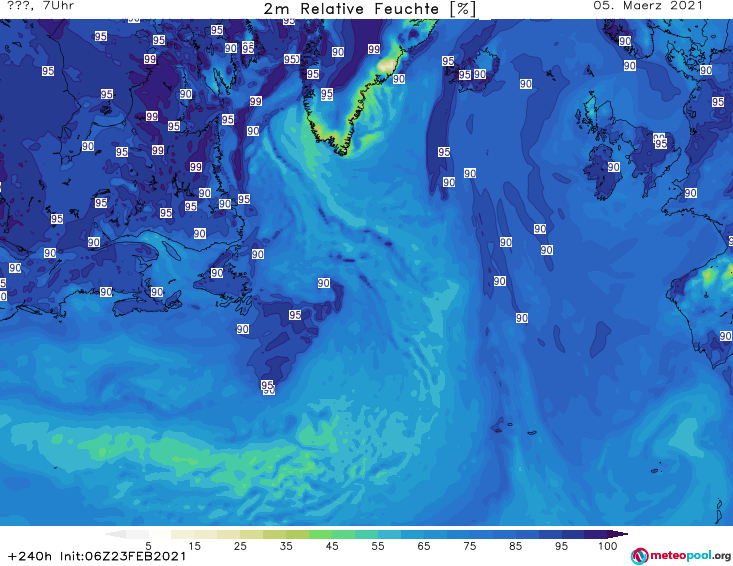Pick the green colorbar segment between 35 and 45
Viewport: 733px width, 566px height.
click(320, 534)
